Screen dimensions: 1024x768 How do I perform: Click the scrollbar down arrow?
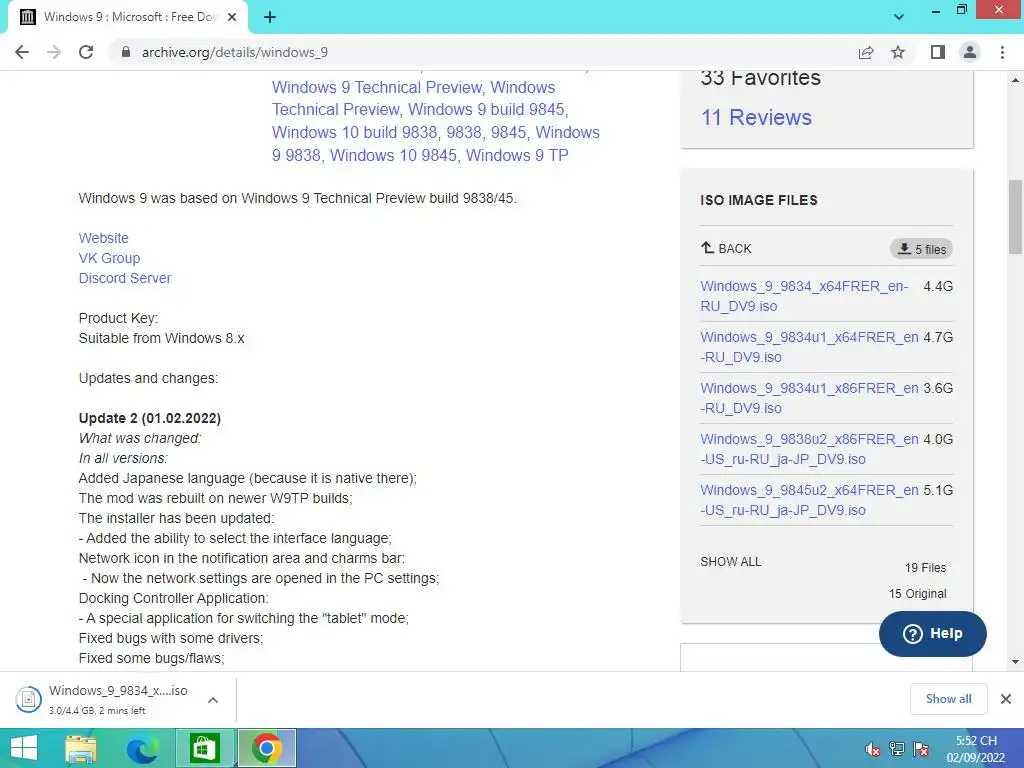click(x=1015, y=662)
